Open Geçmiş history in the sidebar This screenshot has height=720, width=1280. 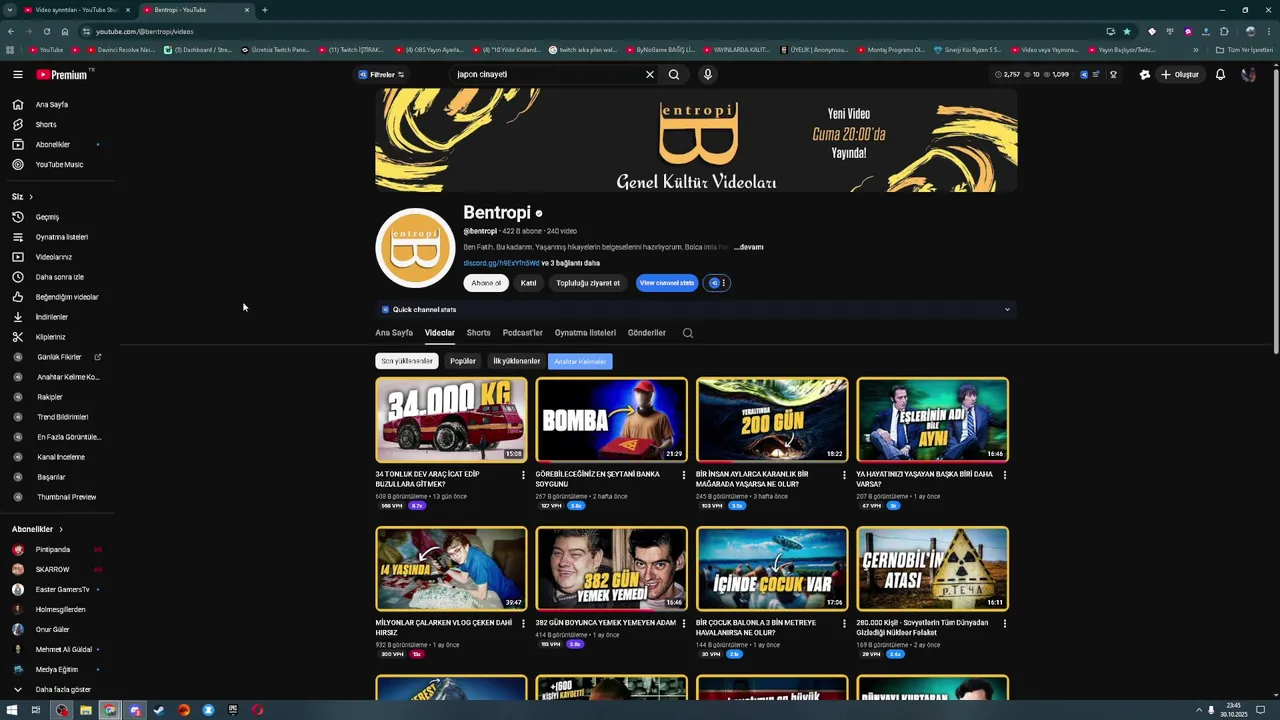[47, 217]
